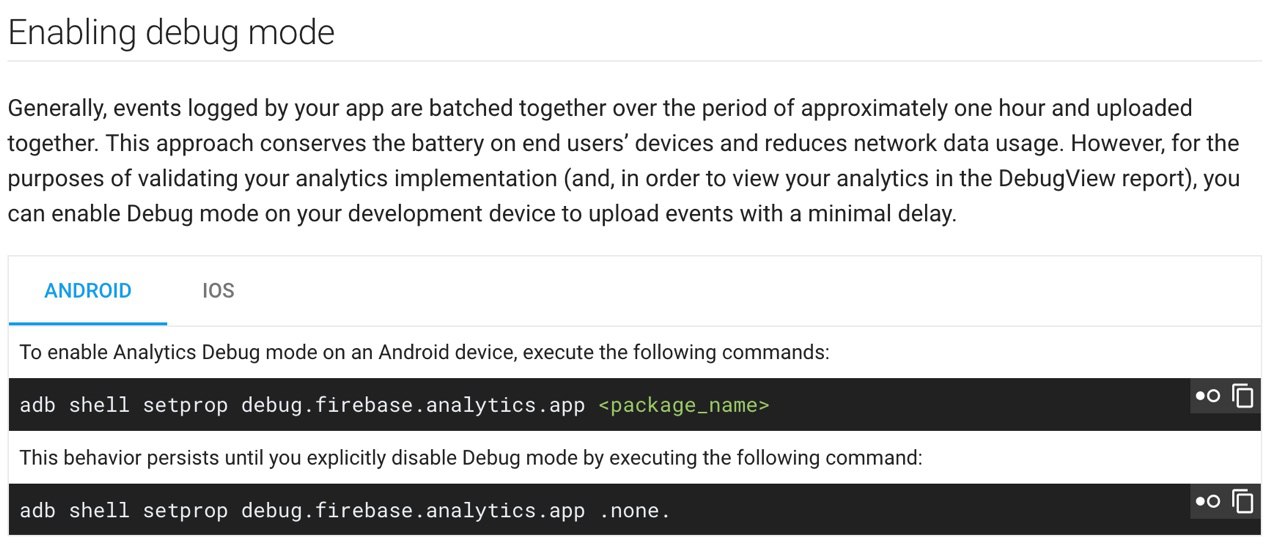The image size is (1280, 557).
Task: Toggle dark theme on .none. code block
Action: coord(1208,501)
